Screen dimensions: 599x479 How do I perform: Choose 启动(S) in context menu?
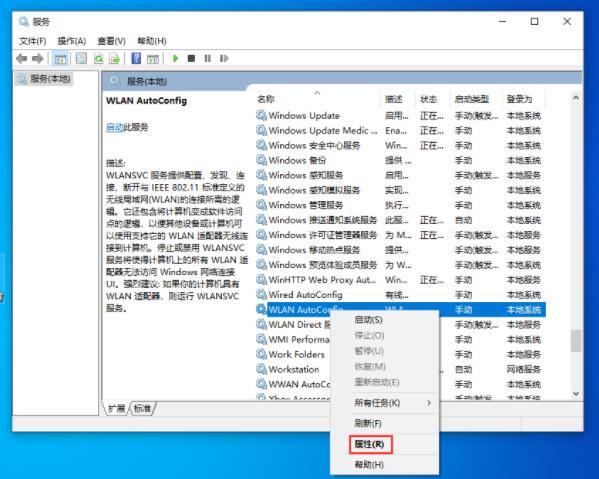(368, 320)
